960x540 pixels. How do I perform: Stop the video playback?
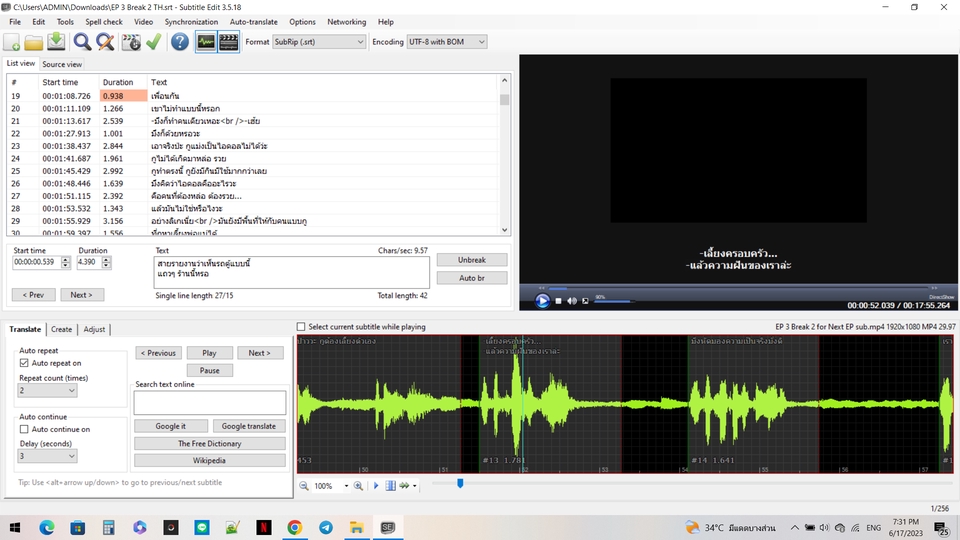click(558, 301)
